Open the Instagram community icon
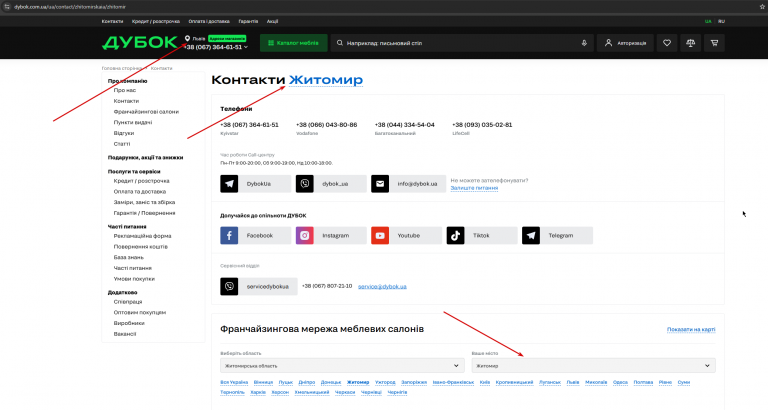Image resolution: width=768 pixels, height=410 pixels. [305, 236]
